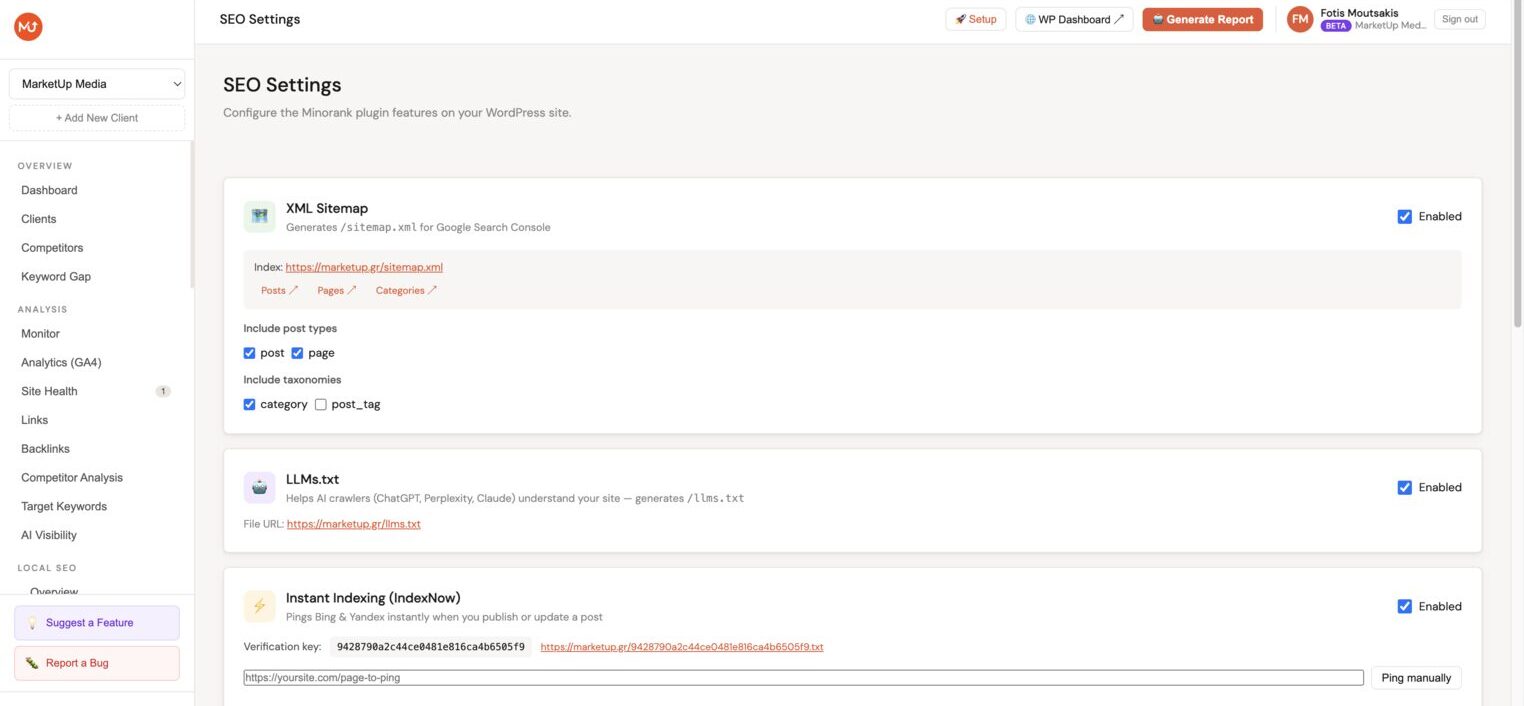Open the WP Dashboard link button
The width and height of the screenshot is (1524, 706).
click(1074, 19)
